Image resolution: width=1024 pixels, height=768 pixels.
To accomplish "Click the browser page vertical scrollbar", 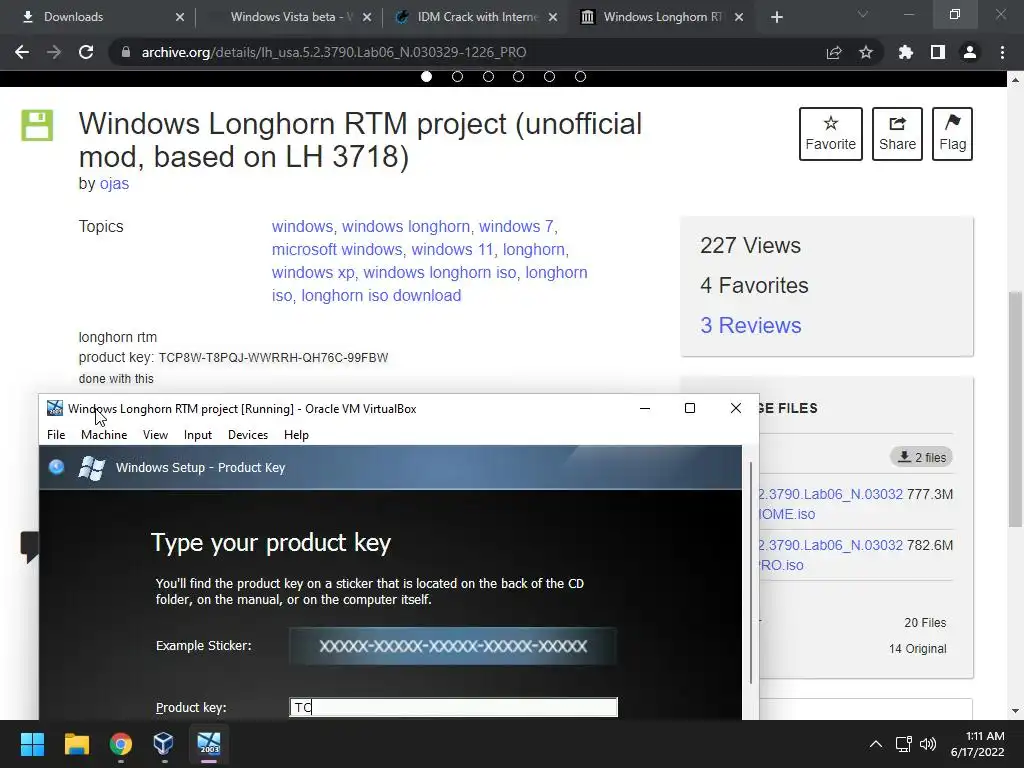I will tap(1015, 408).
